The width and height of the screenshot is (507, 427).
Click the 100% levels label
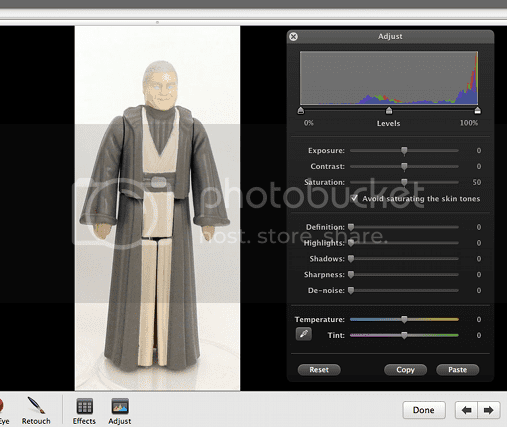[x=469, y=123]
